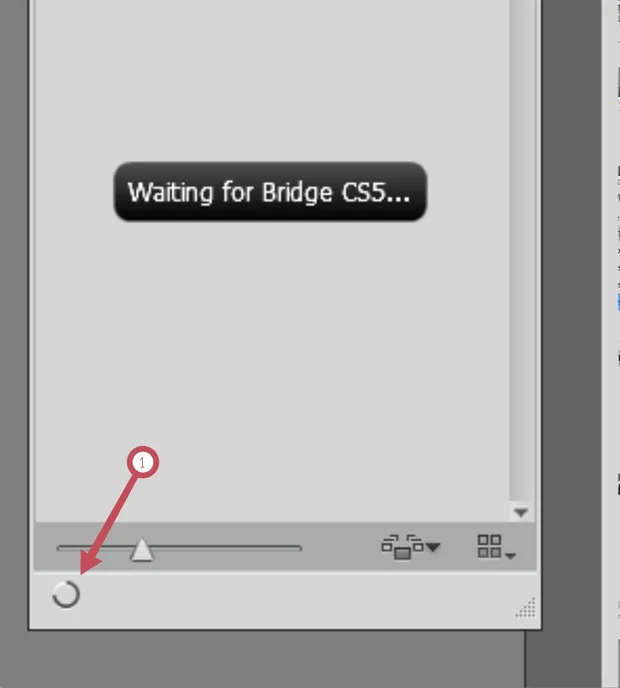Click the red arrow head above the spinner
The width and height of the screenshot is (620, 688).
(x=89, y=564)
